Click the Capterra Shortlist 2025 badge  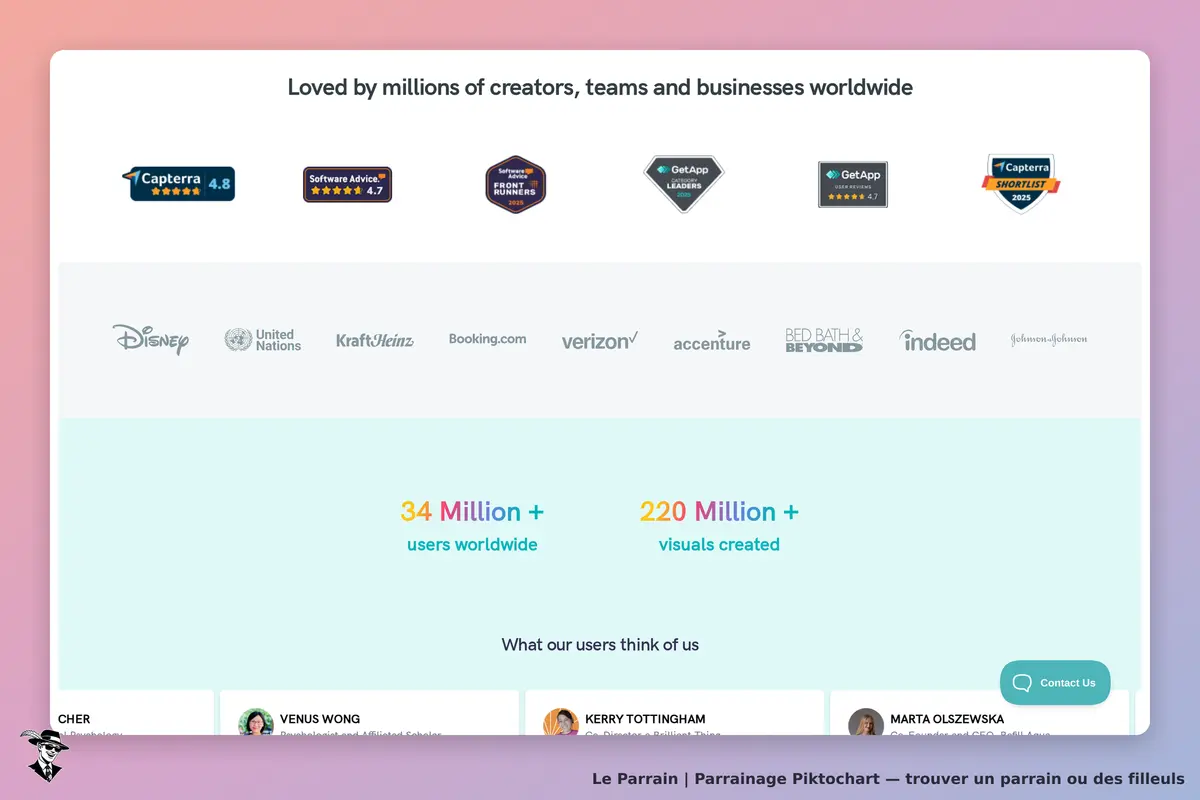coord(1021,183)
